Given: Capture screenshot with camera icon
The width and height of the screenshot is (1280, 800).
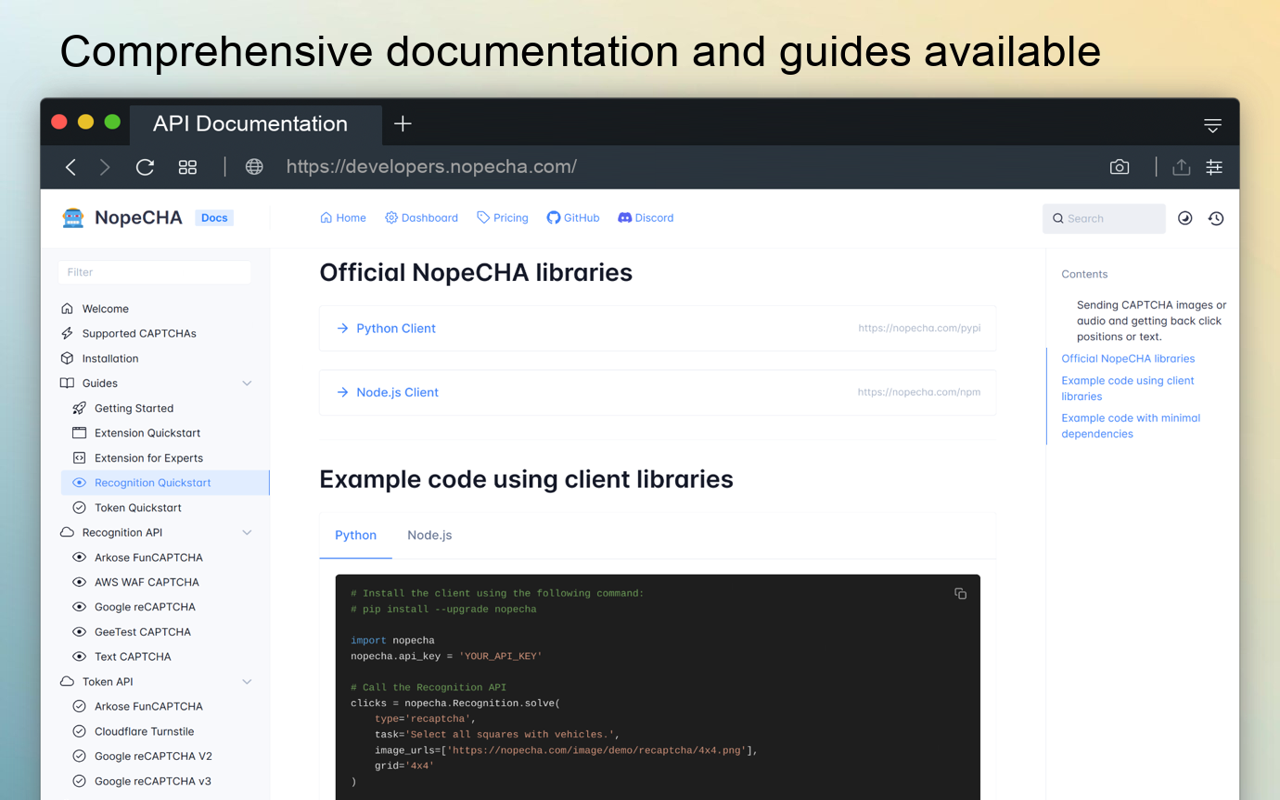Looking at the screenshot, I should [1119, 167].
